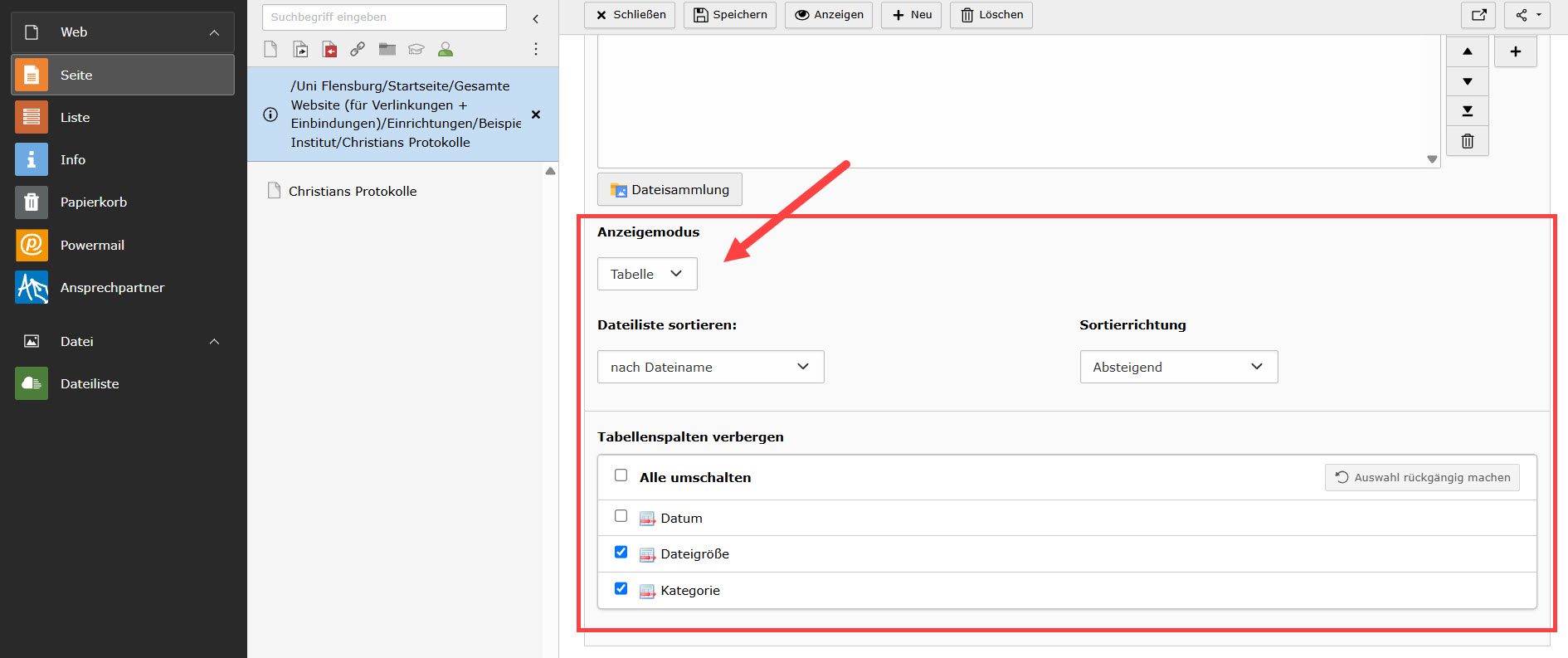Click the shortcut page icon in tree toolbar
Viewport: 1568px width, 658px height.
tap(300, 50)
